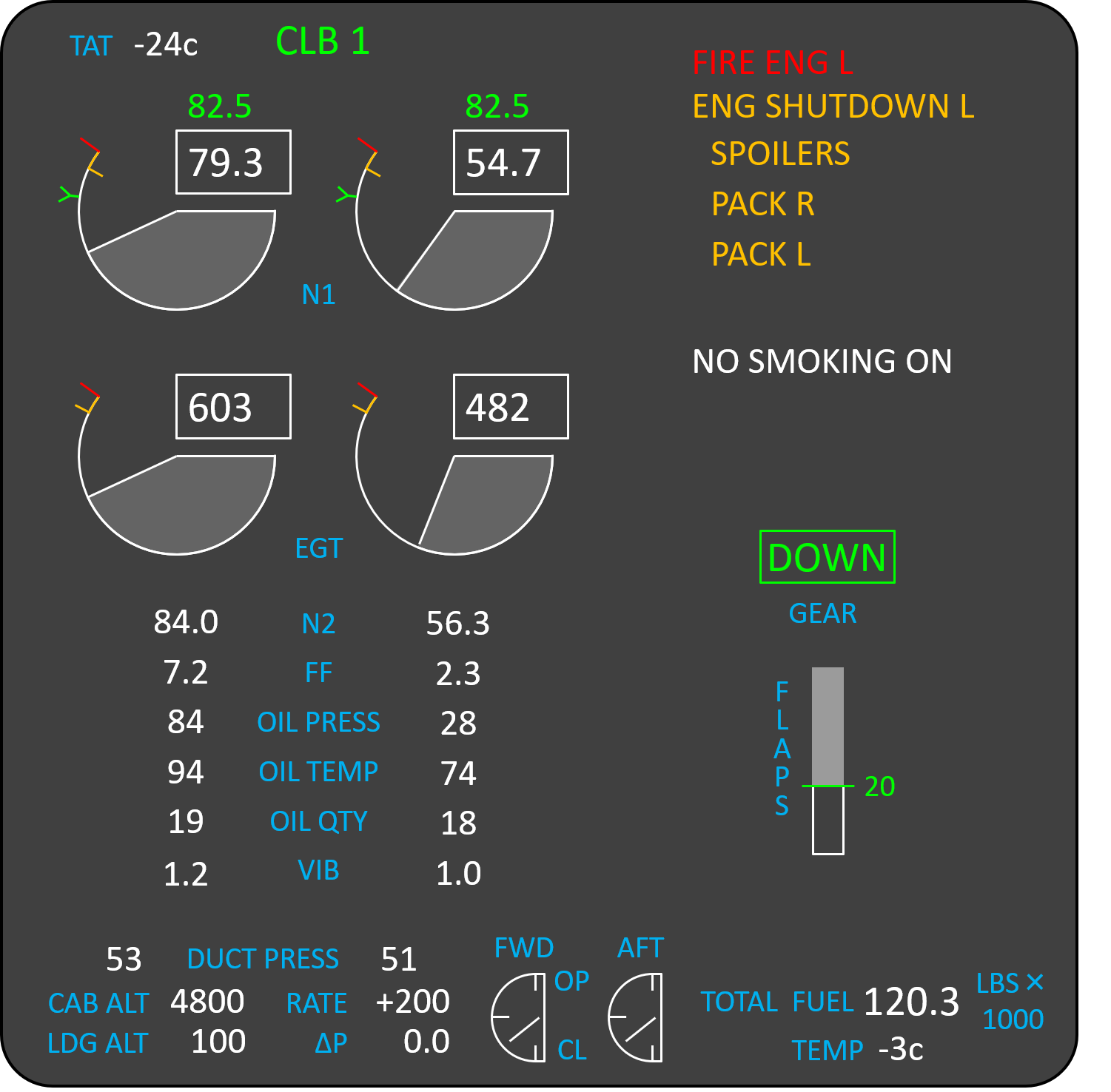Screen dimensions: 1111x1092
Task: Click the NO SMOKING ON memo message
Action: click(x=822, y=362)
